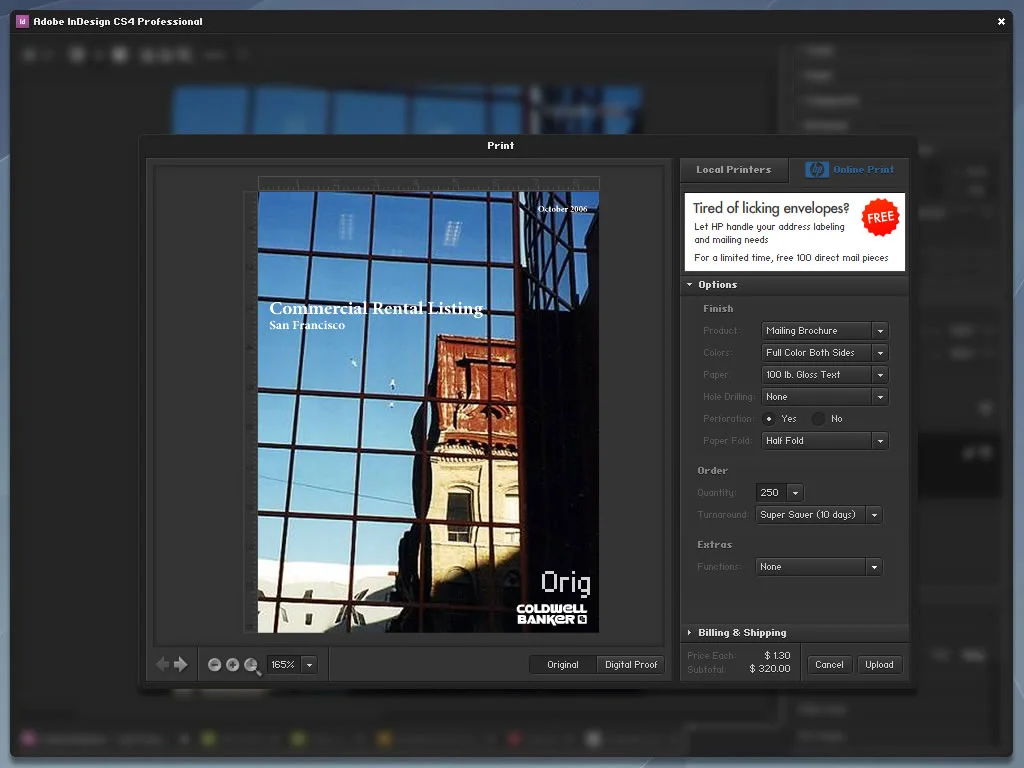1024x768 pixels.
Task: Click the price each value $ 1.30
Action: pos(777,656)
